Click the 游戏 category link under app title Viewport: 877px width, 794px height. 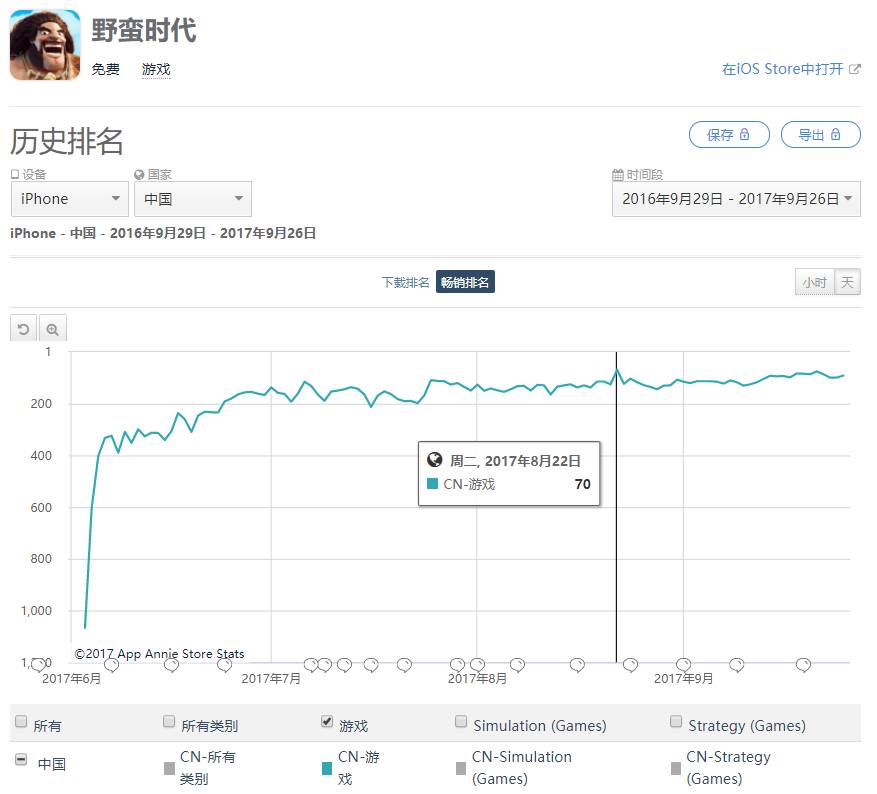pos(156,69)
